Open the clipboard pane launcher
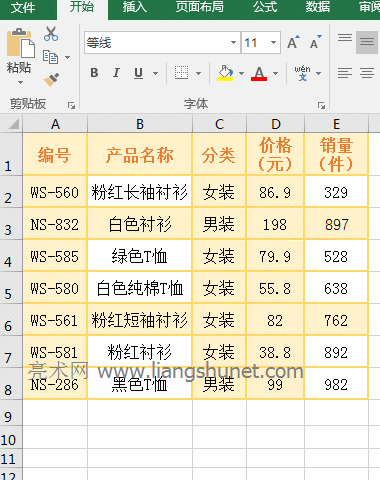 [71, 106]
